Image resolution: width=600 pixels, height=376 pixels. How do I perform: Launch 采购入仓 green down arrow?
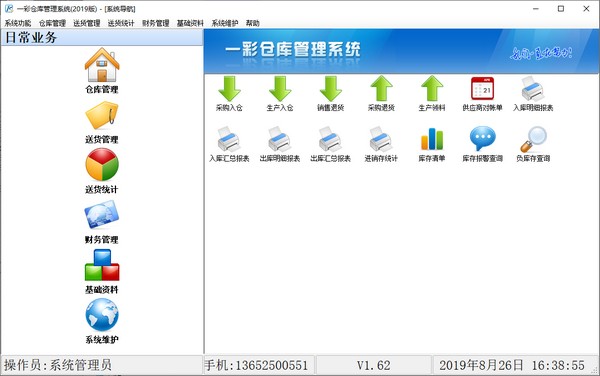(x=229, y=89)
